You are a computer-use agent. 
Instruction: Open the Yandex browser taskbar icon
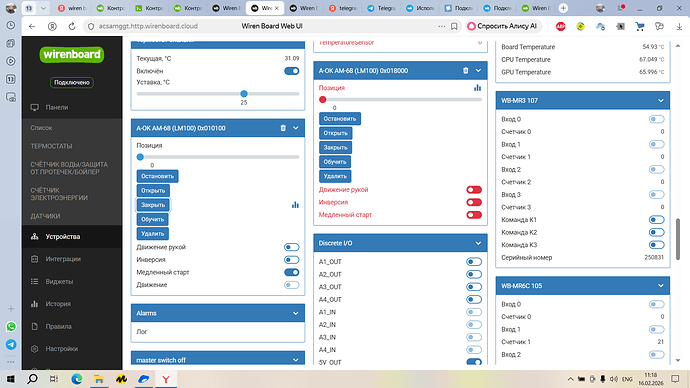(166, 379)
